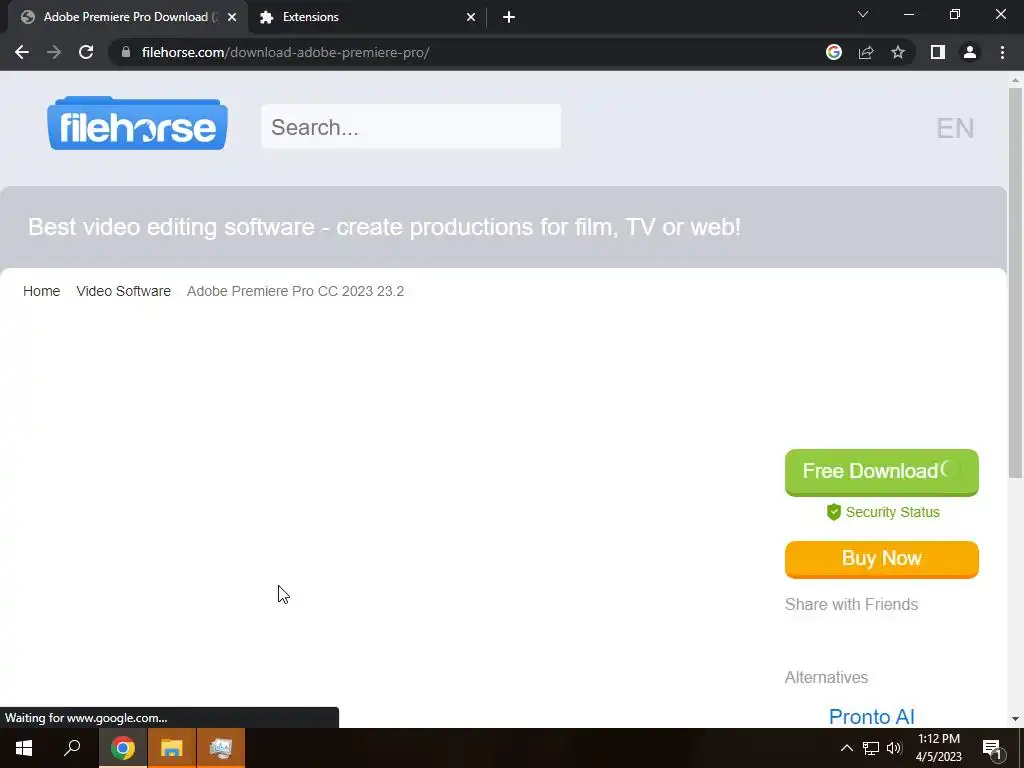Viewport: 1024px width, 768px height.
Task: Open the Google extension icon in address bar
Action: click(x=834, y=52)
